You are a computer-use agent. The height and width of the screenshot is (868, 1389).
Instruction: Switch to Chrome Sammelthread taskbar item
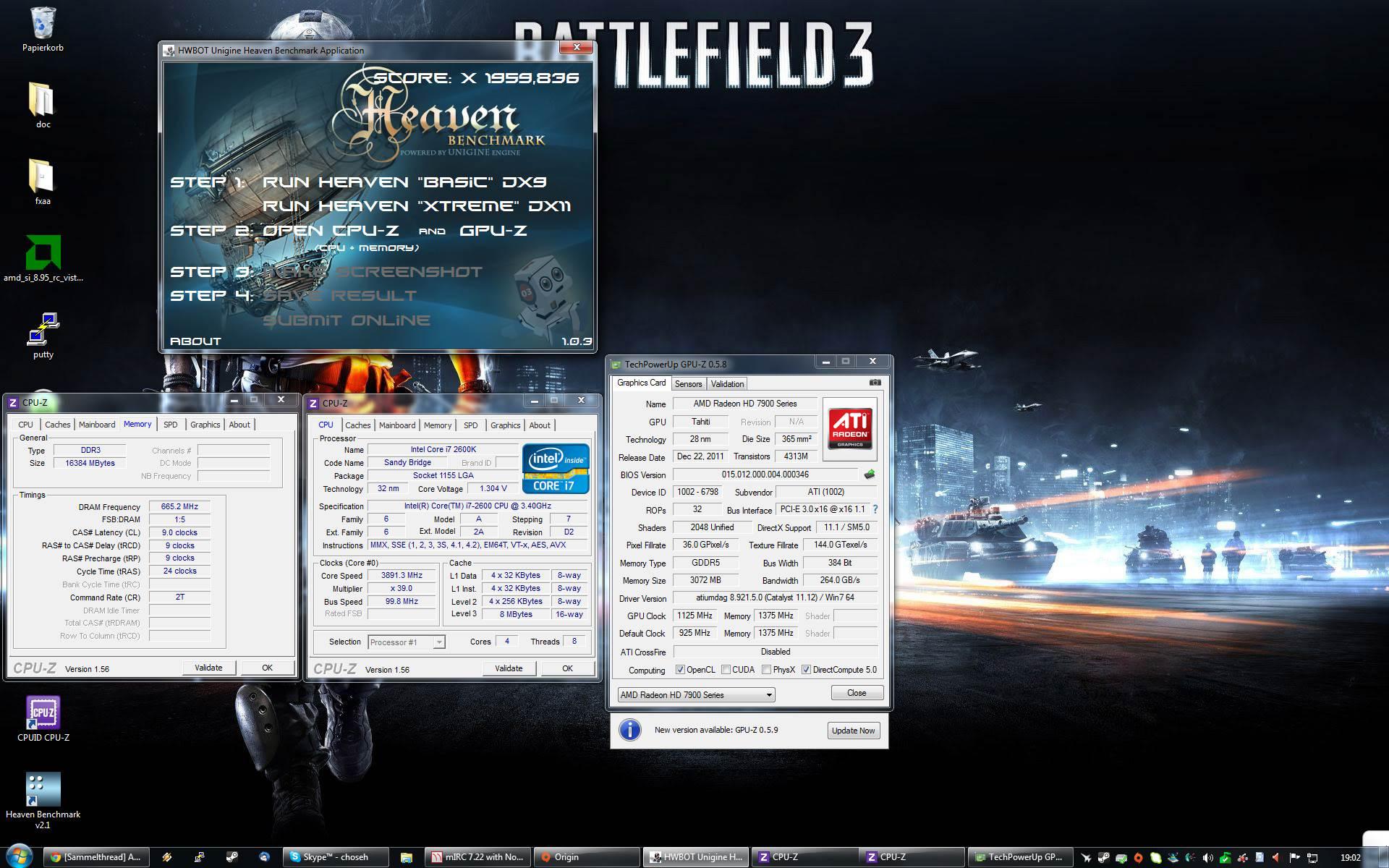96,857
